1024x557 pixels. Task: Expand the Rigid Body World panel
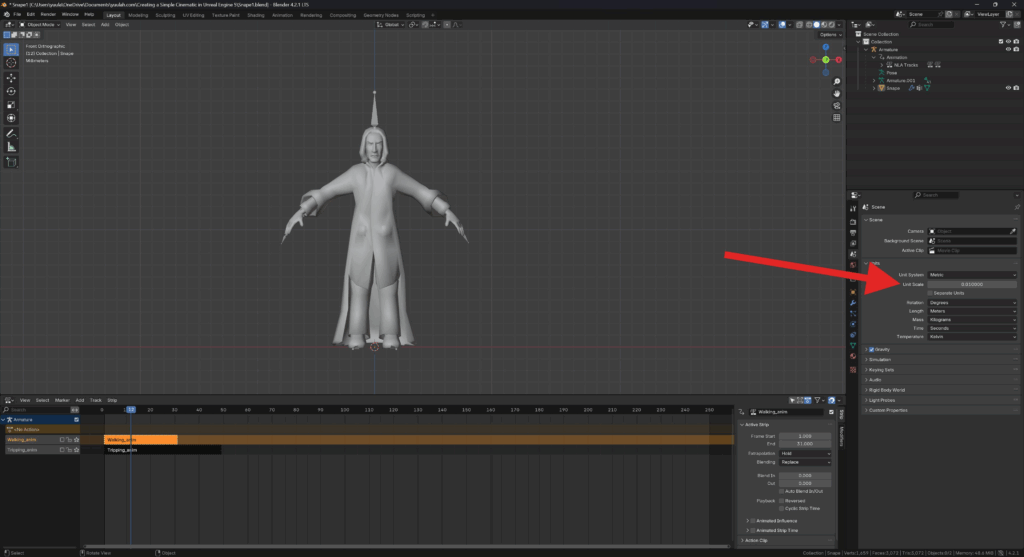(x=888, y=389)
